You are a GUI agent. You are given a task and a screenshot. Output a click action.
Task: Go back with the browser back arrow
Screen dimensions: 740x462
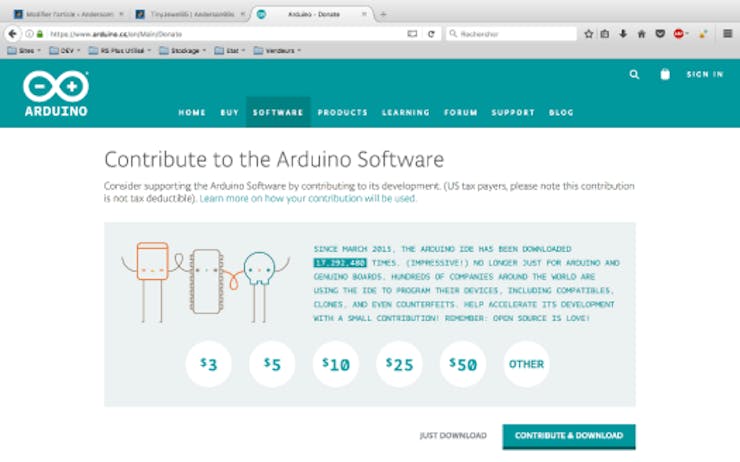pos(13,34)
